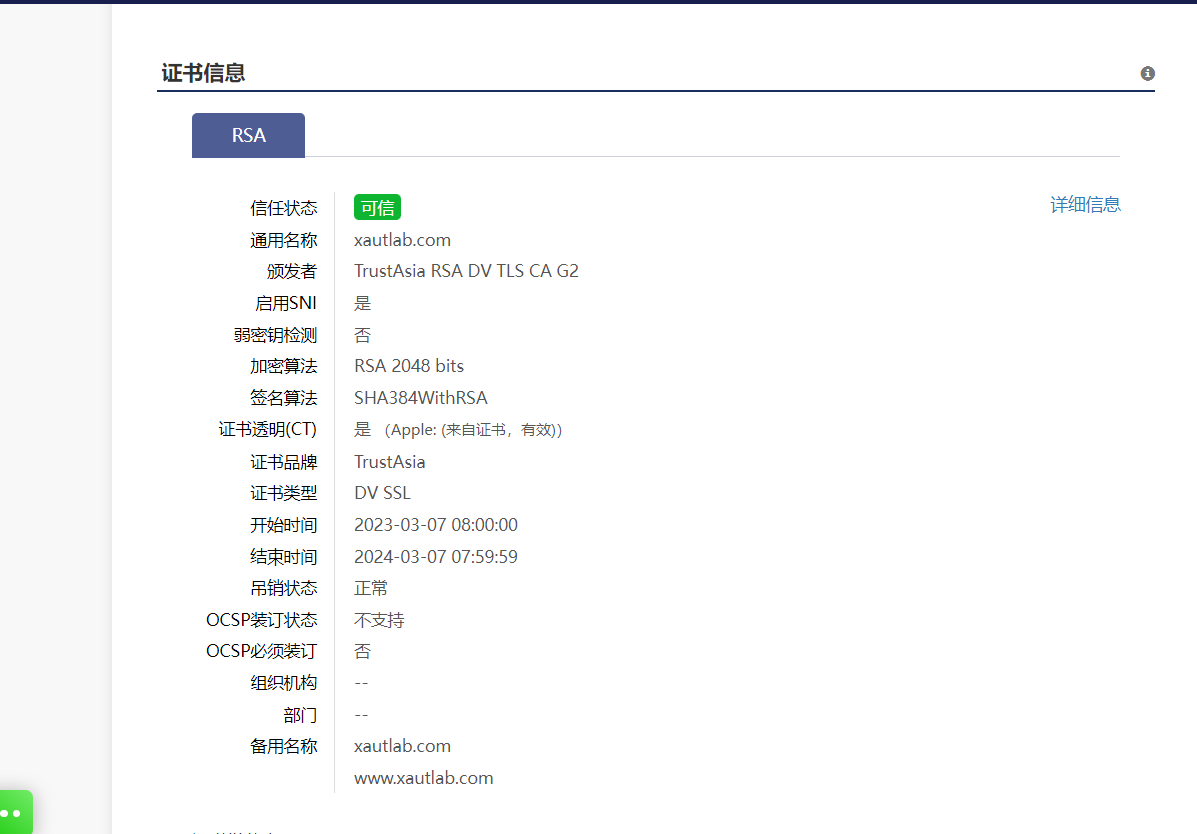The image size is (1197, 834).
Task: Click the 证书透明(CT) field label
Action: pos(267,430)
